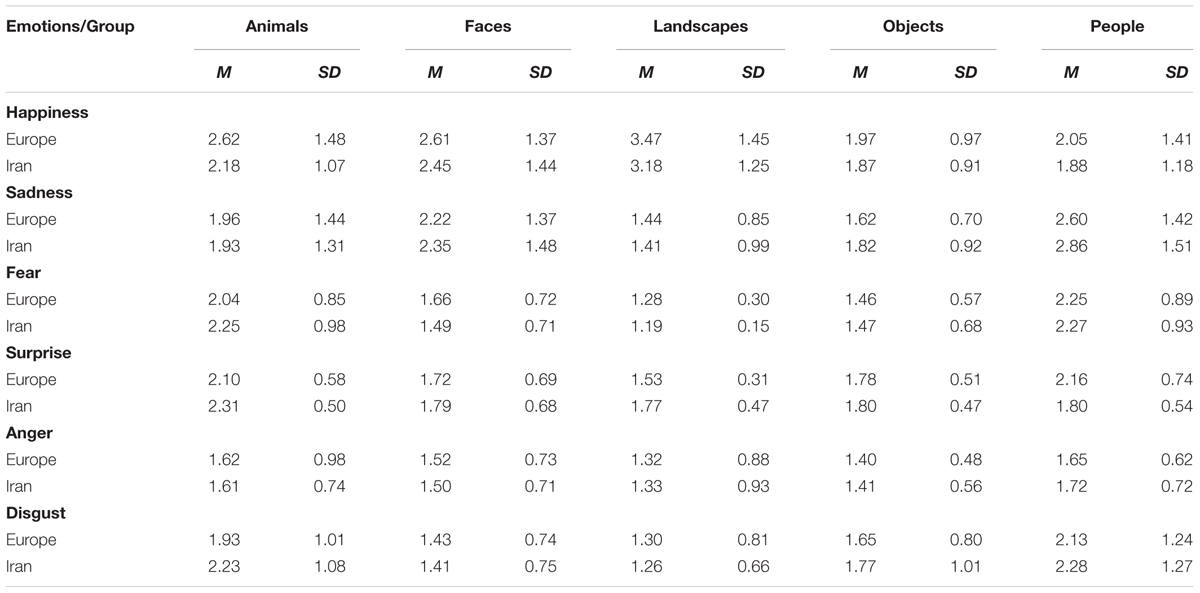Select the People column group header

click(1117, 27)
